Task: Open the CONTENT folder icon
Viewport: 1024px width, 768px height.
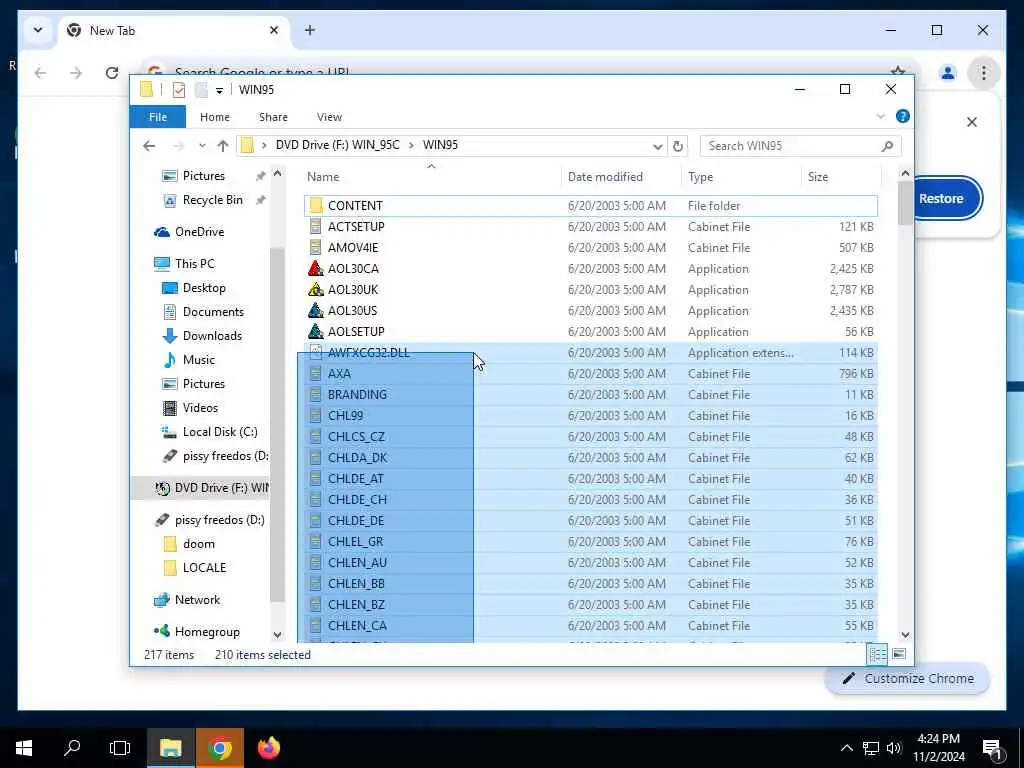Action: (316, 206)
